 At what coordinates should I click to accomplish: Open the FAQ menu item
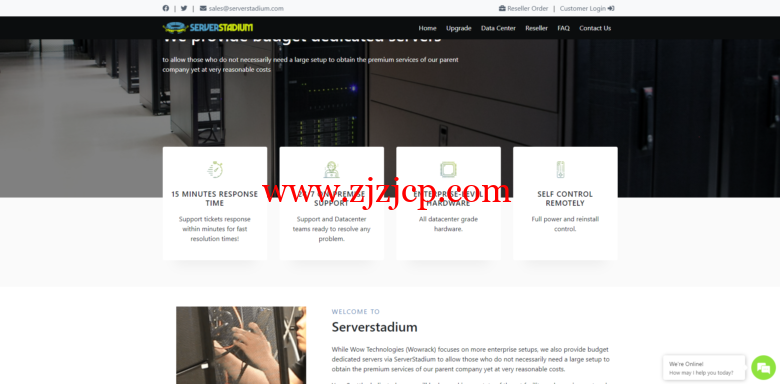[x=563, y=28]
